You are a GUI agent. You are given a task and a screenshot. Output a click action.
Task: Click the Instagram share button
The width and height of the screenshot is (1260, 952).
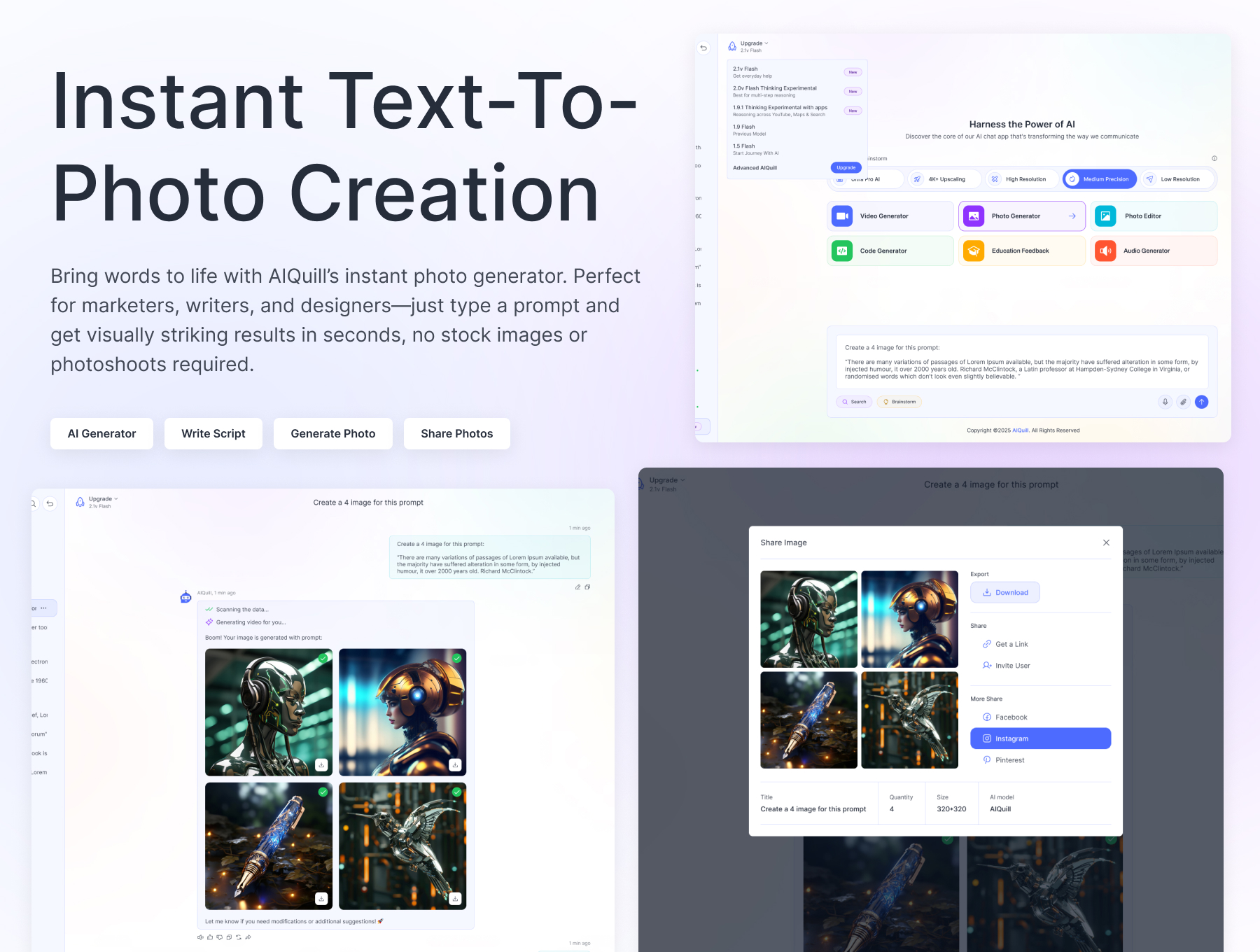point(1040,738)
